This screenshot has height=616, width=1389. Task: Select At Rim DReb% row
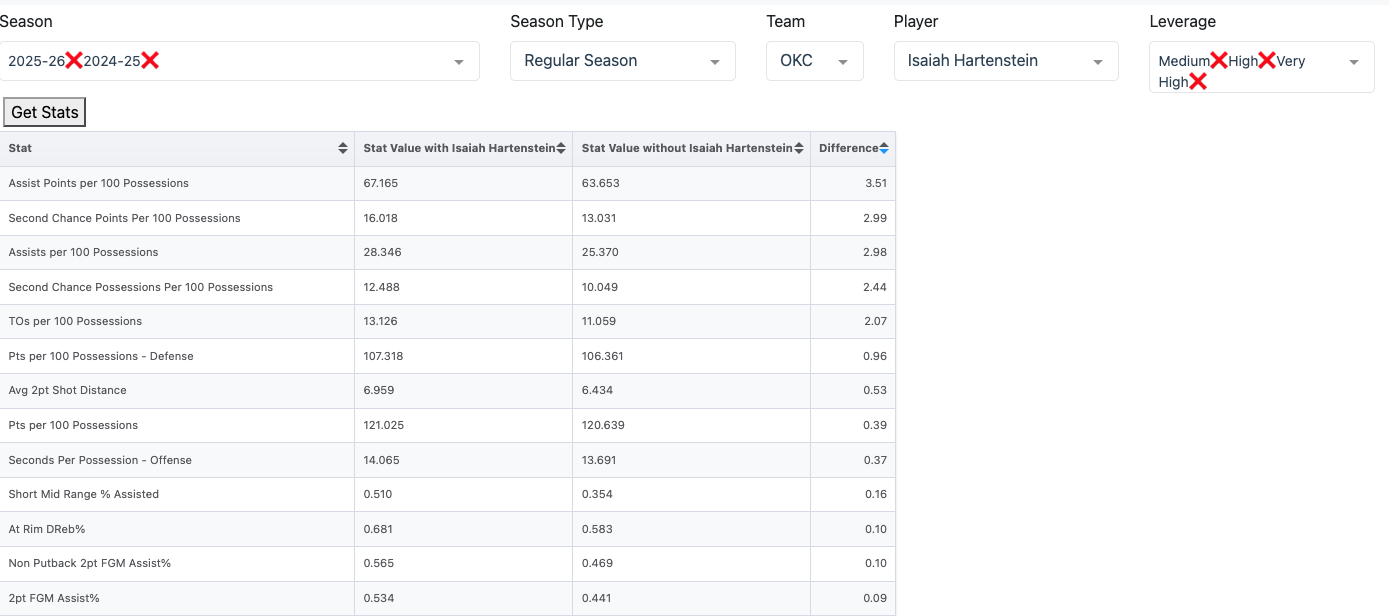tap(448, 529)
